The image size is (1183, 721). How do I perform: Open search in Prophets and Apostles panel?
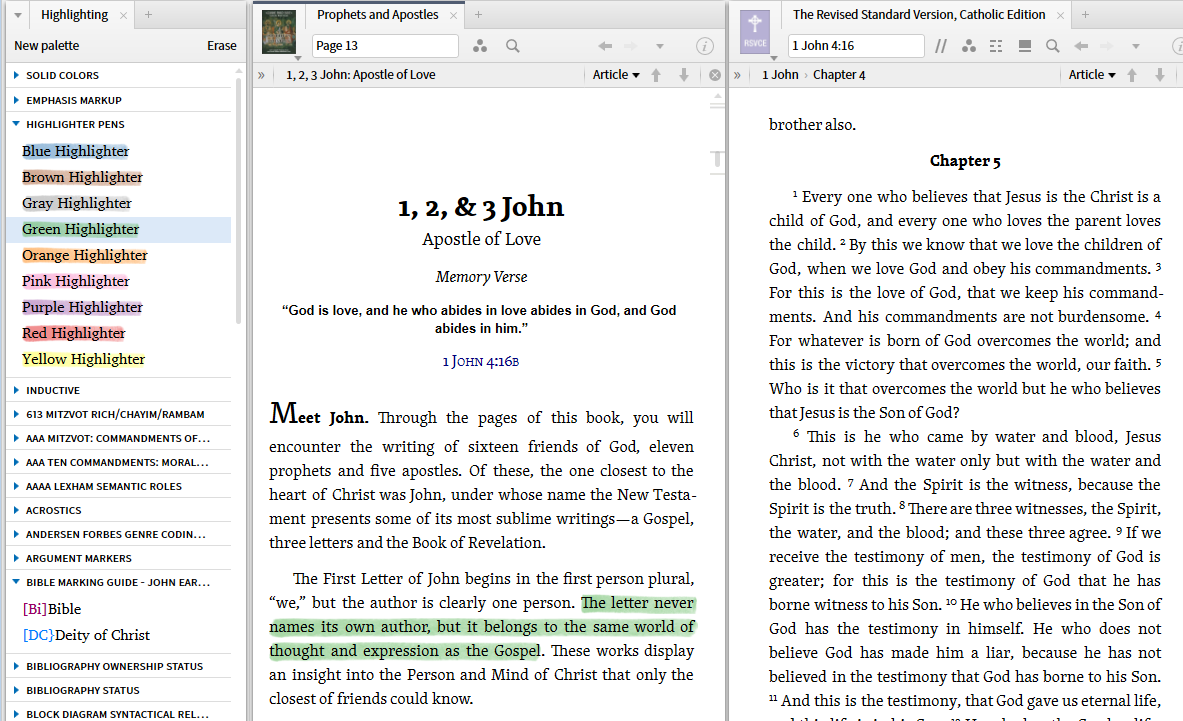tap(513, 47)
